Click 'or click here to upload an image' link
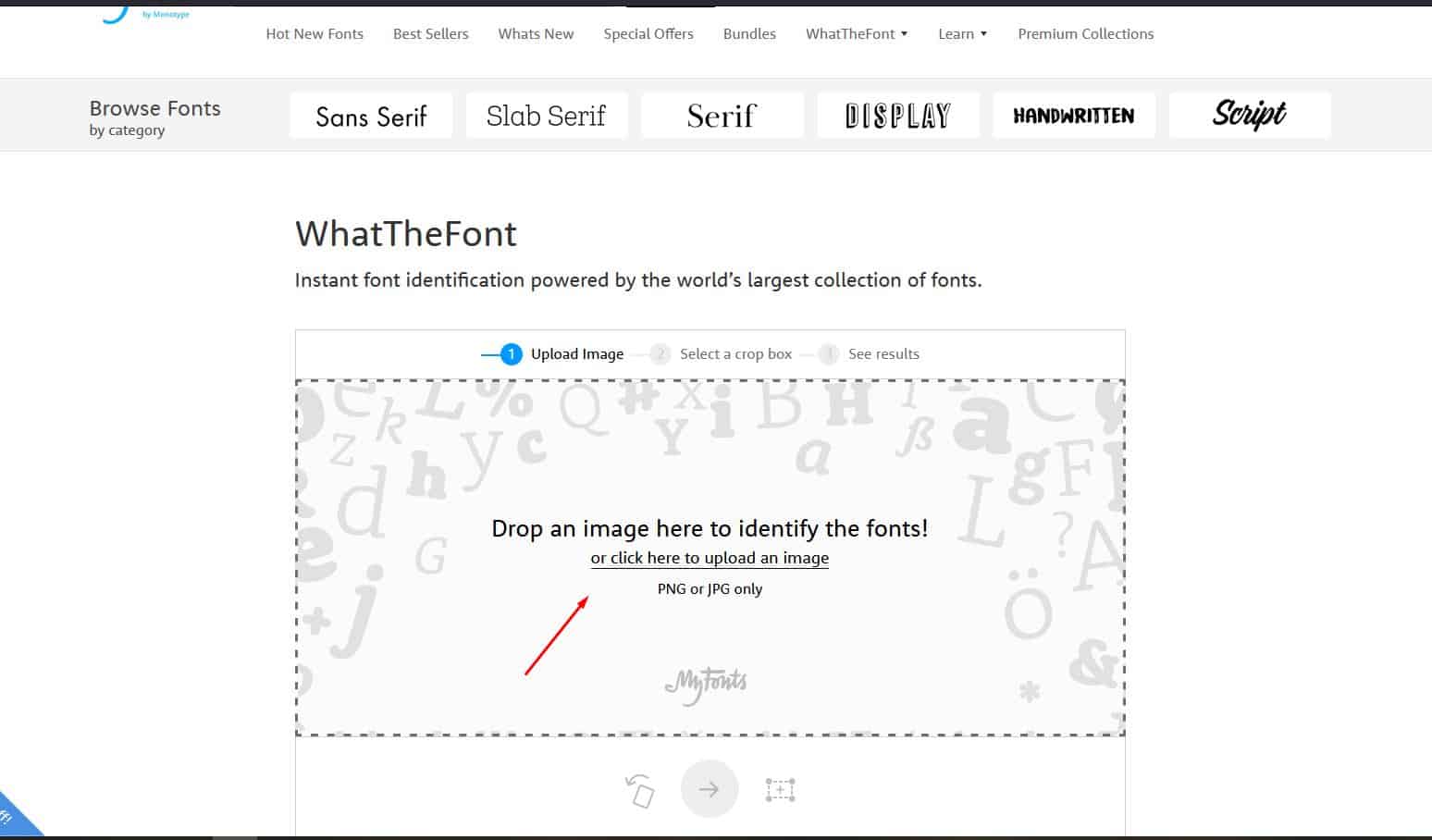The width and height of the screenshot is (1432, 840). pyautogui.click(x=710, y=558)
